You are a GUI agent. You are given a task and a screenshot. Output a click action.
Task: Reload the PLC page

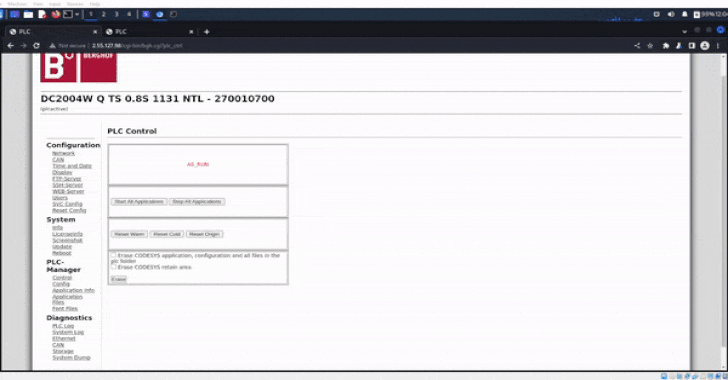pos(36,46)
